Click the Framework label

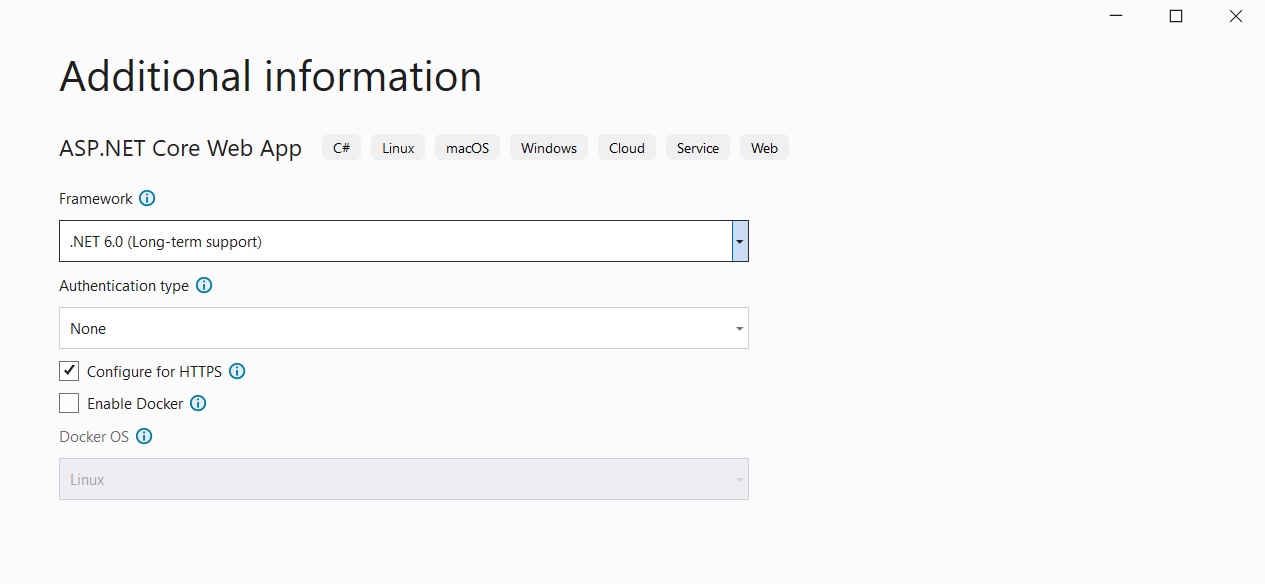coord(96,198)
